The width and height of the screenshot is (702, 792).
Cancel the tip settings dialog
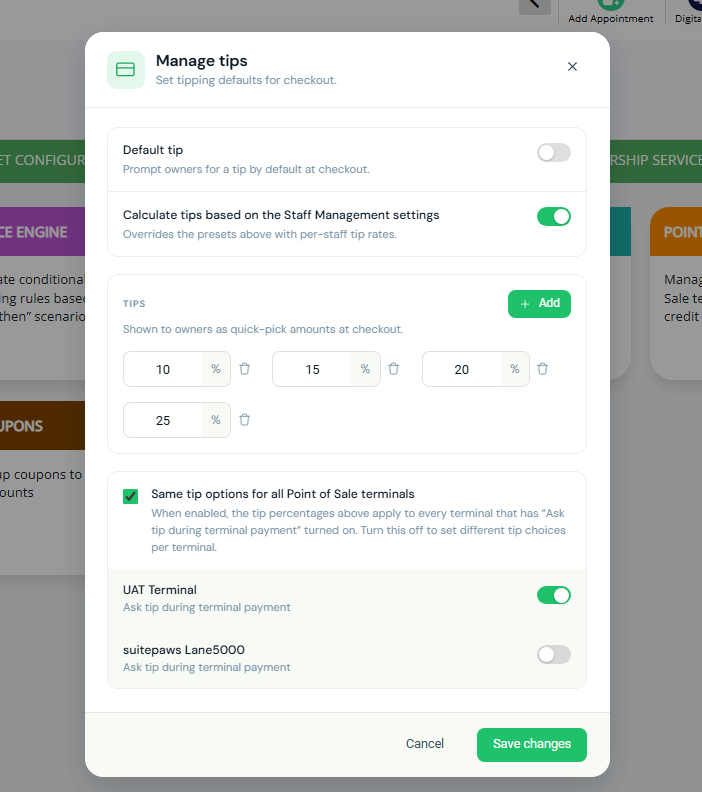click(x=425, y=744)
